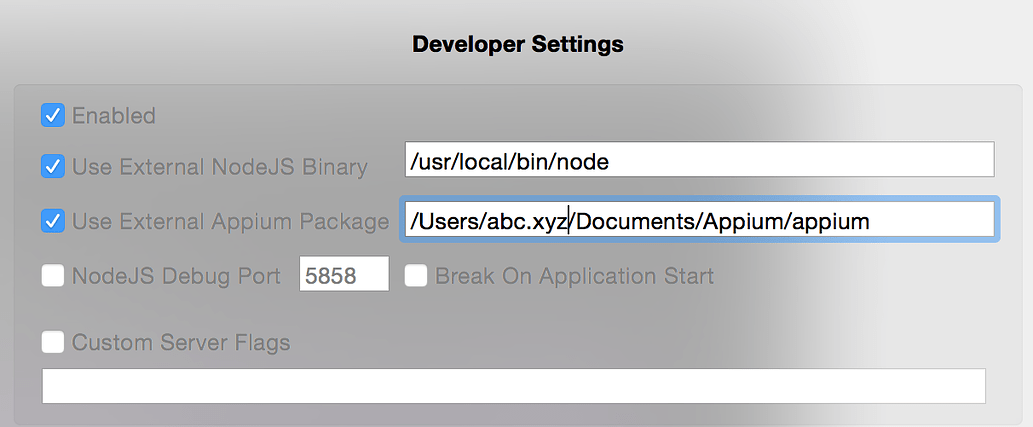Image resolution: width=1033 pixels, height=427 pixels.
Task: Enable the Custom Server Flags checkbox
Action: [53, 342]
